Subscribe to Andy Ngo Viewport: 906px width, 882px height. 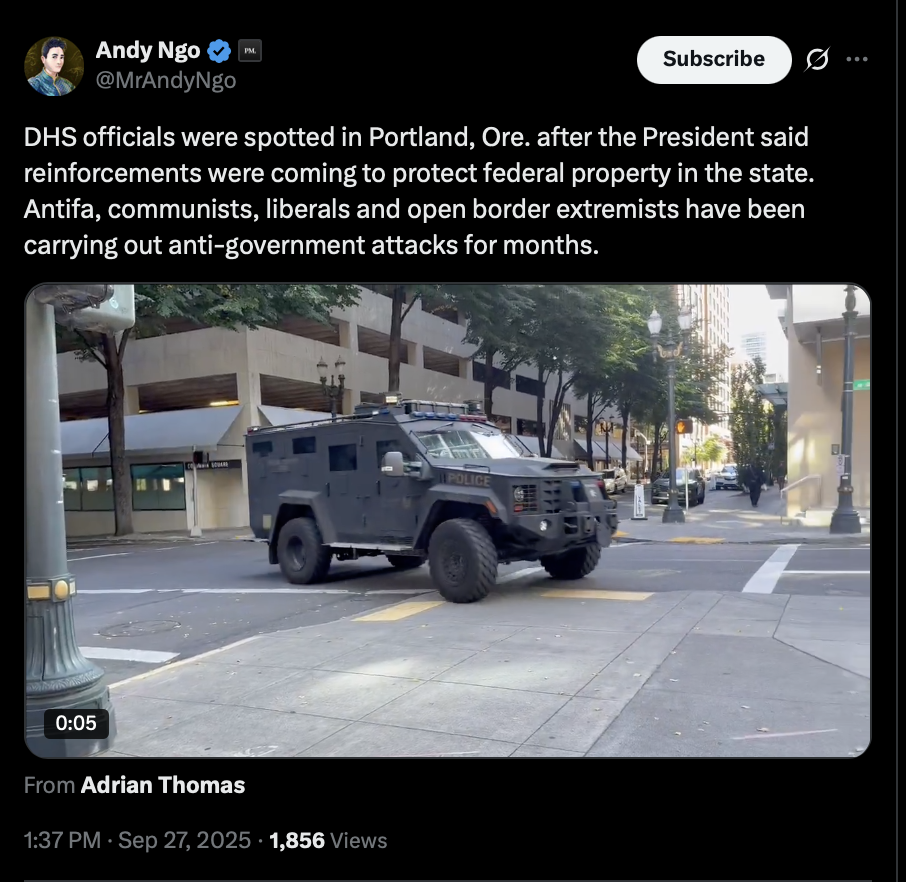point(714,60)
